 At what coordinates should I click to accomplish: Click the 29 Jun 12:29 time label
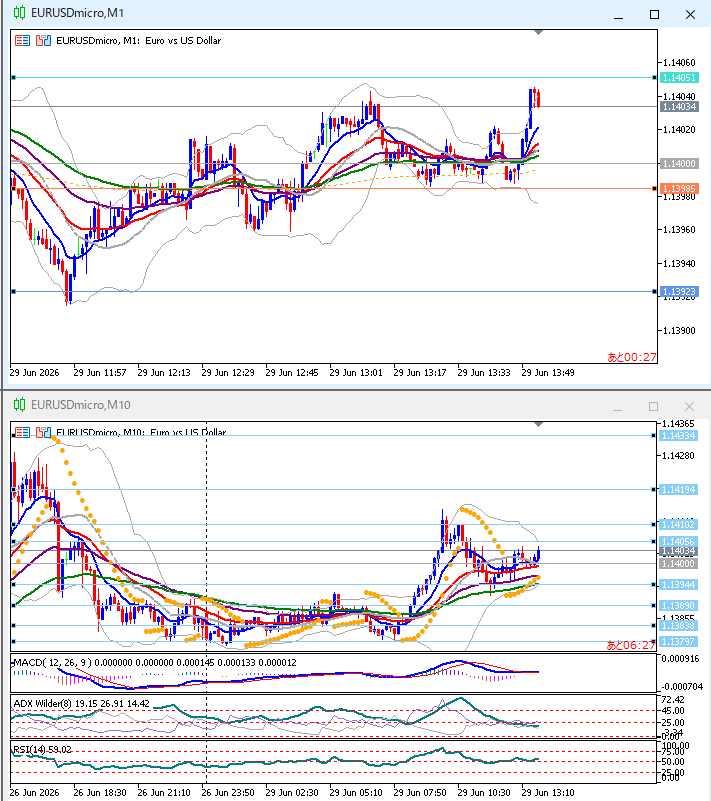point(228,373)
